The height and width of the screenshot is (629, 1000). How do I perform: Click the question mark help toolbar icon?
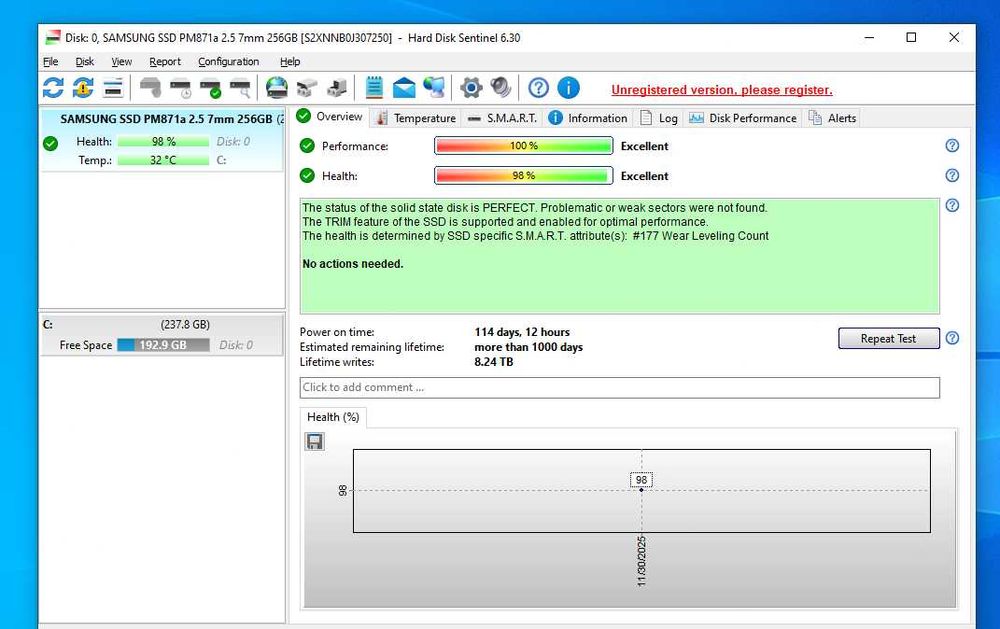(x=538, y=87)
